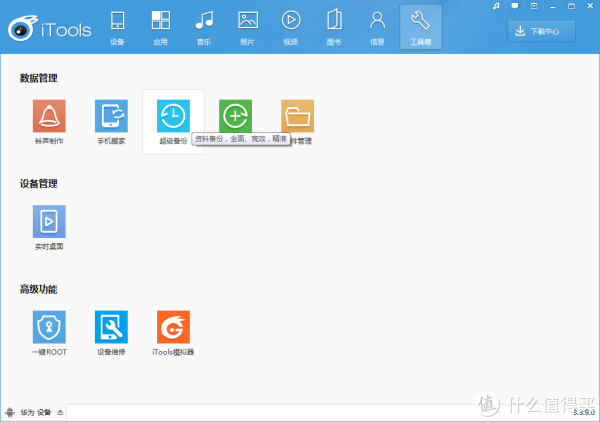Open the 设备维修 device repair tool
This screenshot has height=422, width=600.
111,327
